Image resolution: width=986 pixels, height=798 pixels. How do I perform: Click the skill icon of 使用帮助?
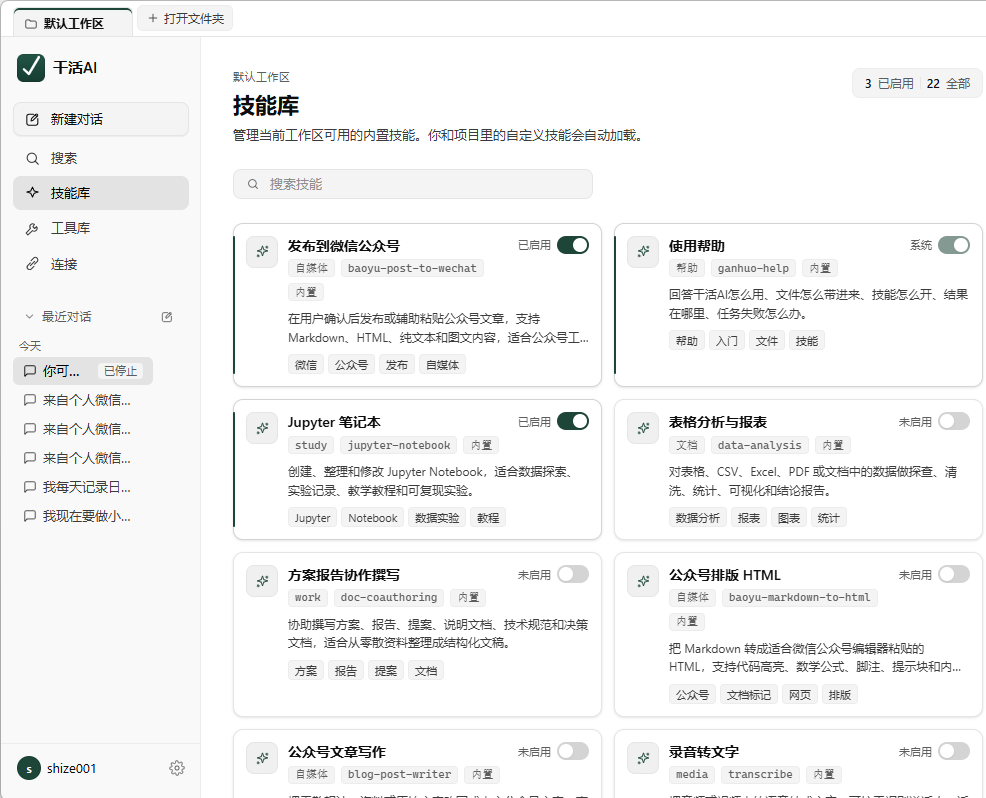tap(643, 252)
